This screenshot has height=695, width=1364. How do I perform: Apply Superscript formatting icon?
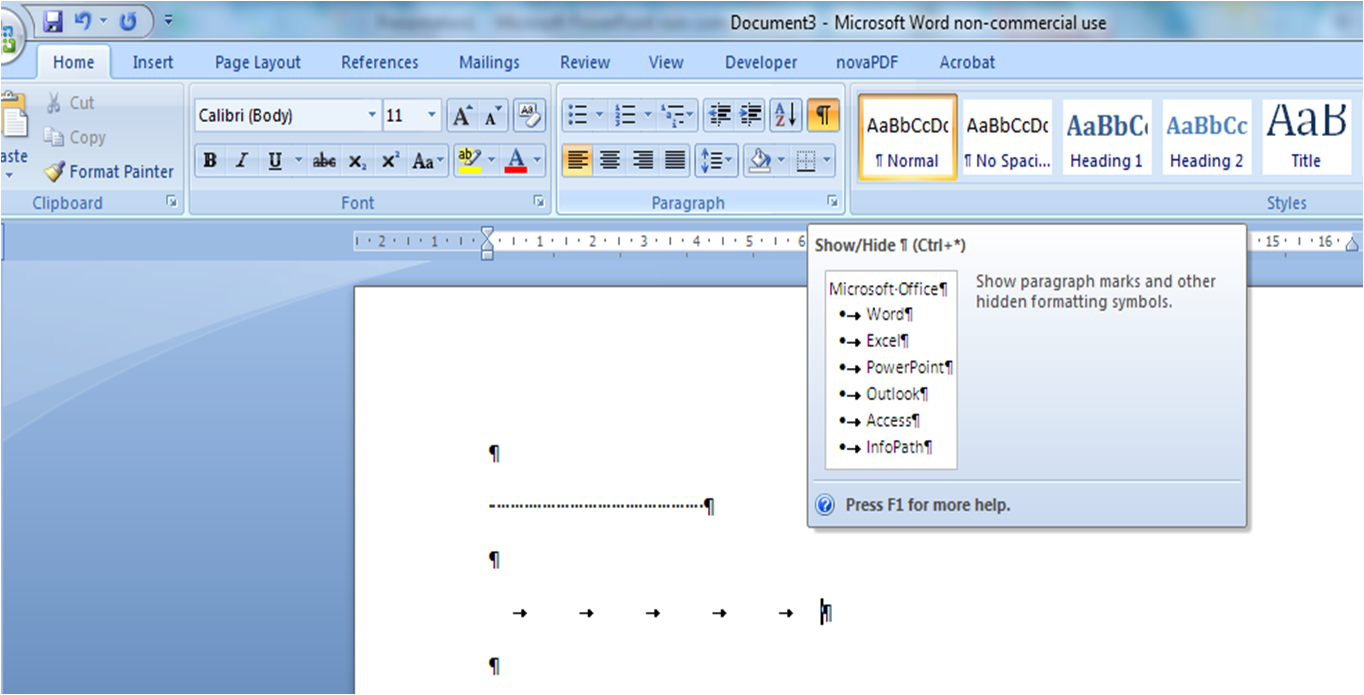(x=390, y=161)
